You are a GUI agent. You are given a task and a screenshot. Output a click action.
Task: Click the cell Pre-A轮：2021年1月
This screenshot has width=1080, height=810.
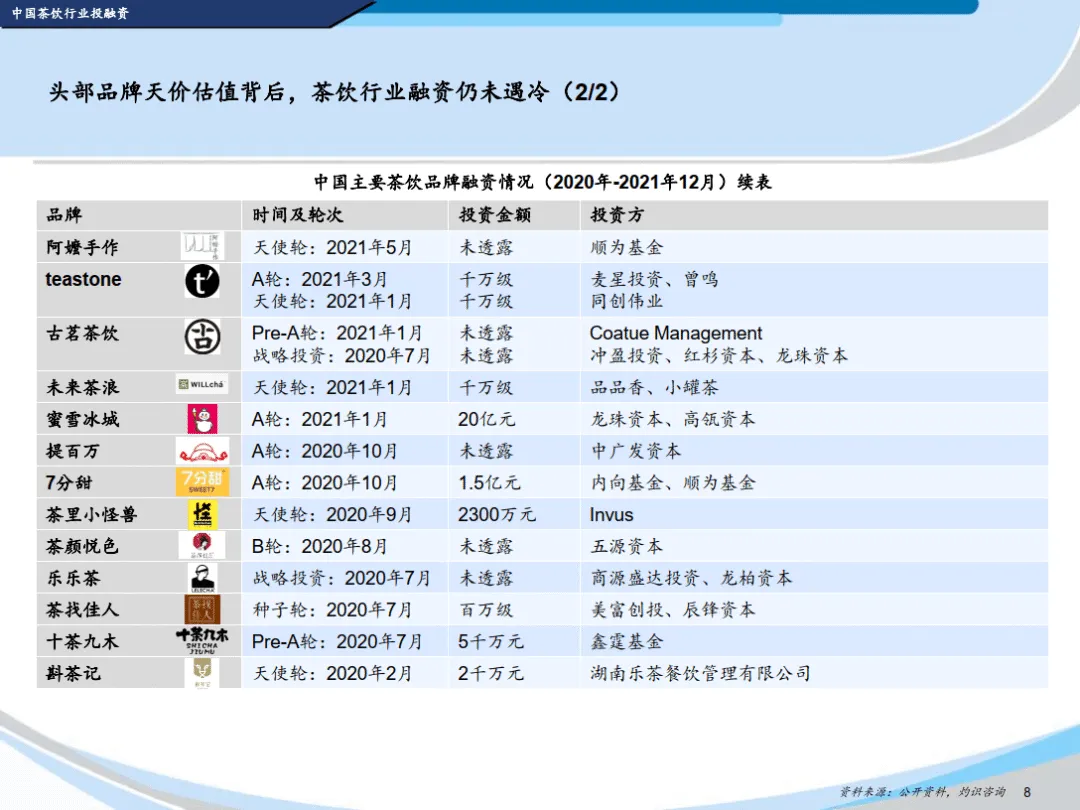(x=337, y=333)
